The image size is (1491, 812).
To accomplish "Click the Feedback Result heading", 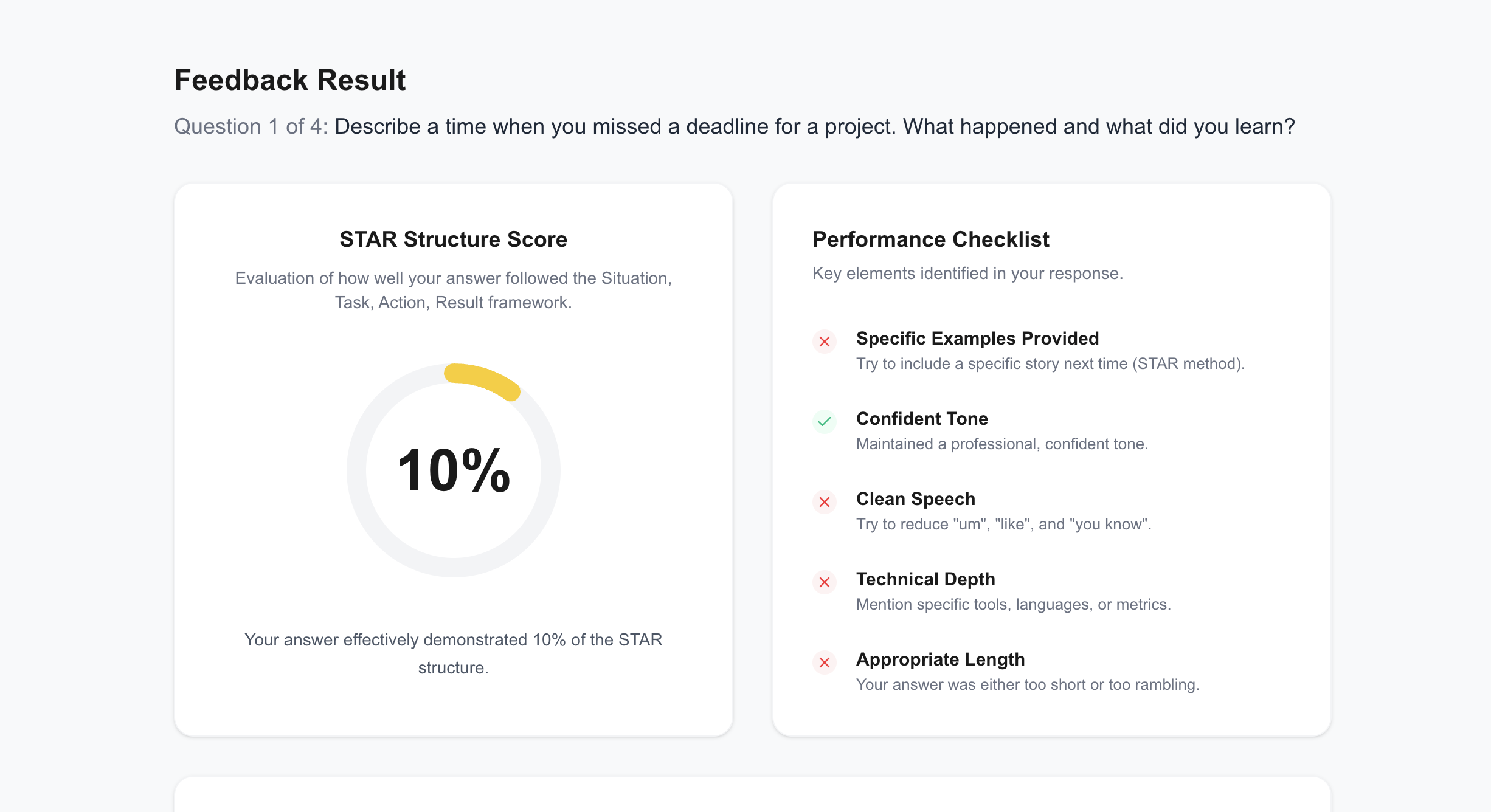I will 289,80.
